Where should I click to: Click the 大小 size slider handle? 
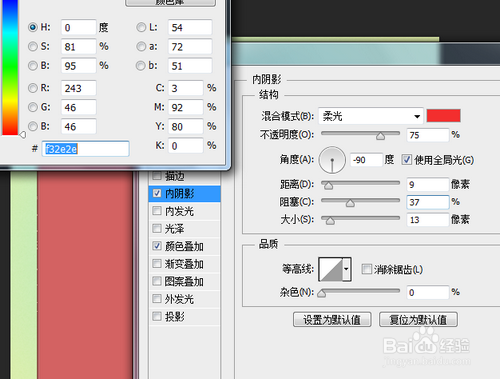coord(330,220)
